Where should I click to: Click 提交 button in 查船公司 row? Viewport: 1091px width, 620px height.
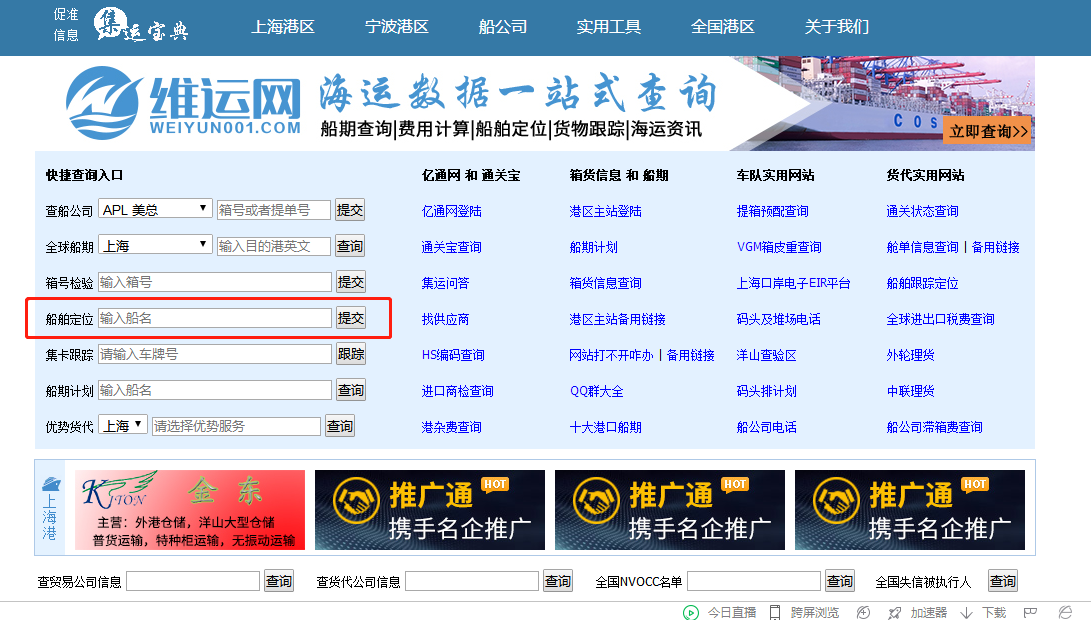pyautogui.click(x=350, y=210)
